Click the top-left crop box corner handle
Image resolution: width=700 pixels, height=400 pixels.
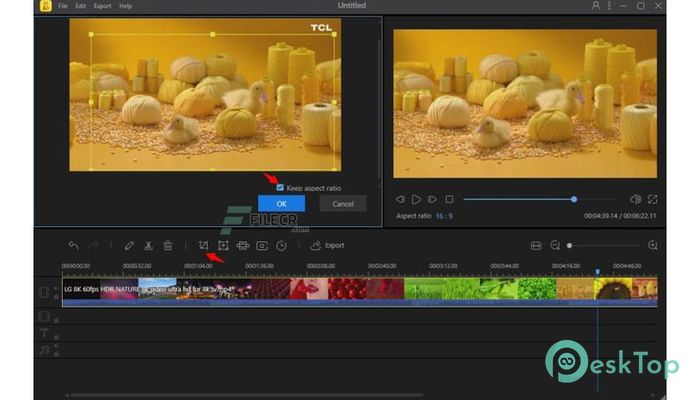tap(91, 34)
